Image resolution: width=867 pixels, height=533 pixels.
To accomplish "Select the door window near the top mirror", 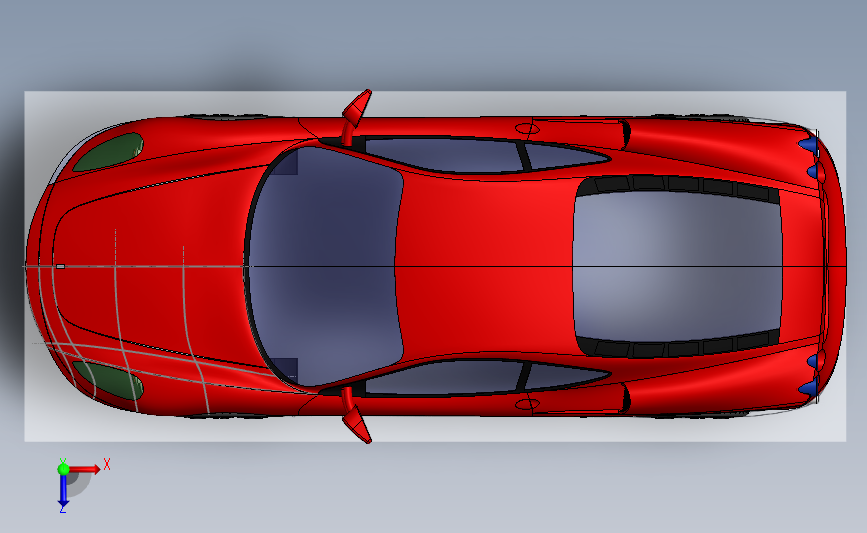I will tap(445, 155).
